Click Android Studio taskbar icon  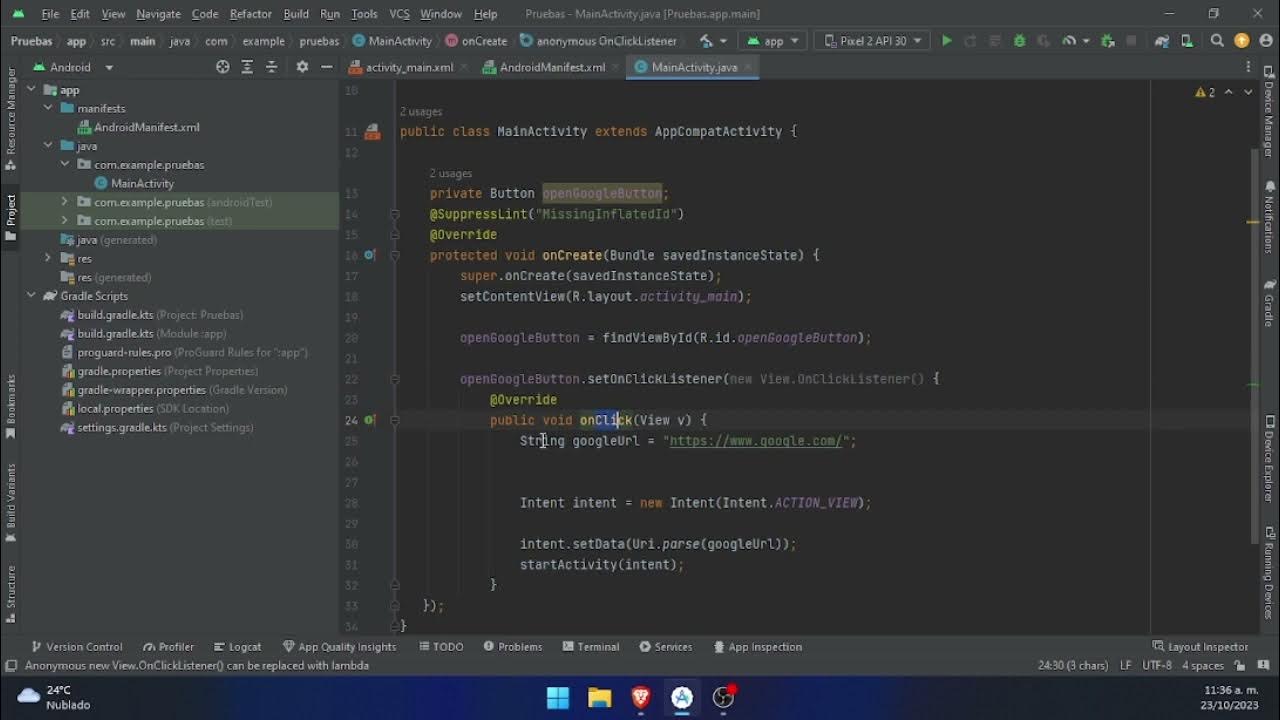(x=682, y=697)
